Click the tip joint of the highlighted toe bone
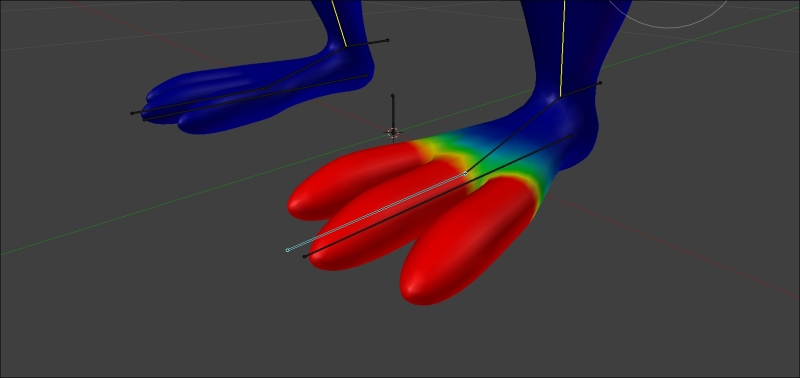This screenshot has height=378, width=800. point(287,250)
